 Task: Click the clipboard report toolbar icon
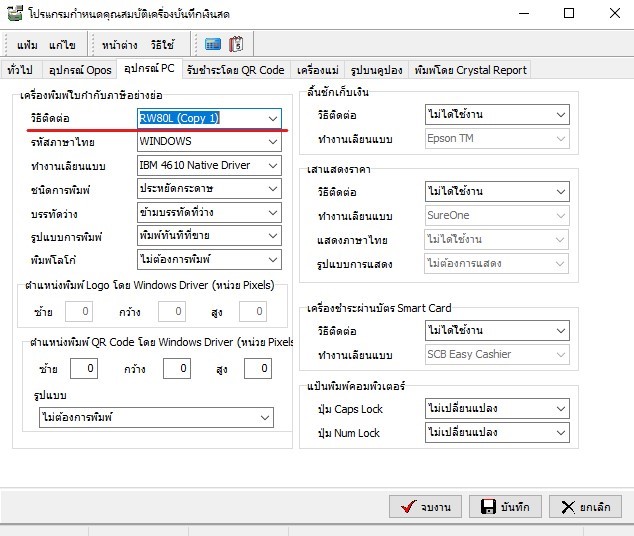coord(236,44)
